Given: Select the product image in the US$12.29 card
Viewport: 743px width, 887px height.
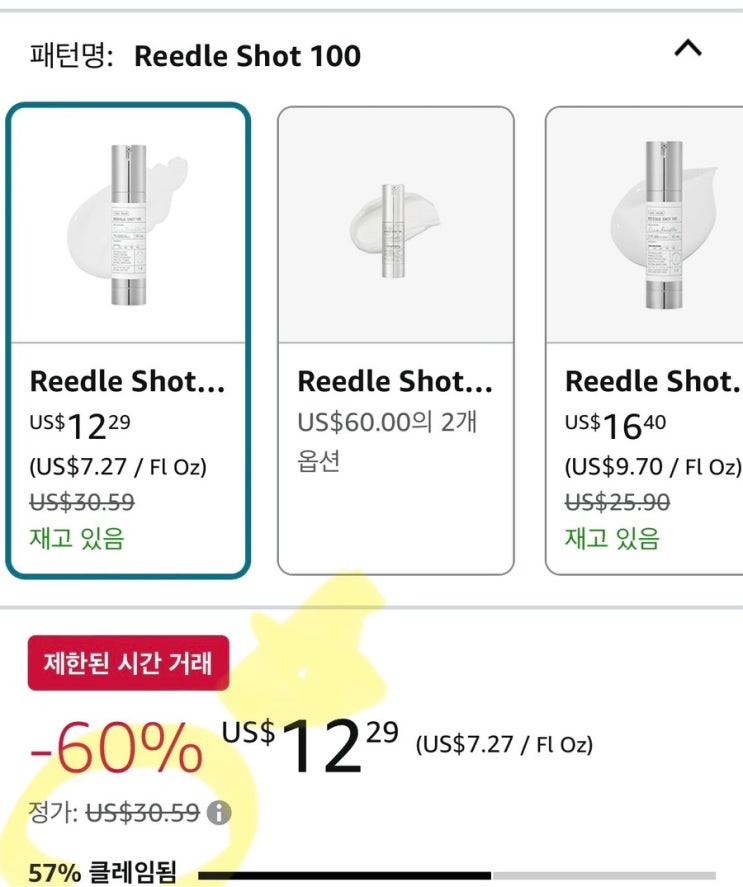Looking at the screenshot, I should 128,224.
